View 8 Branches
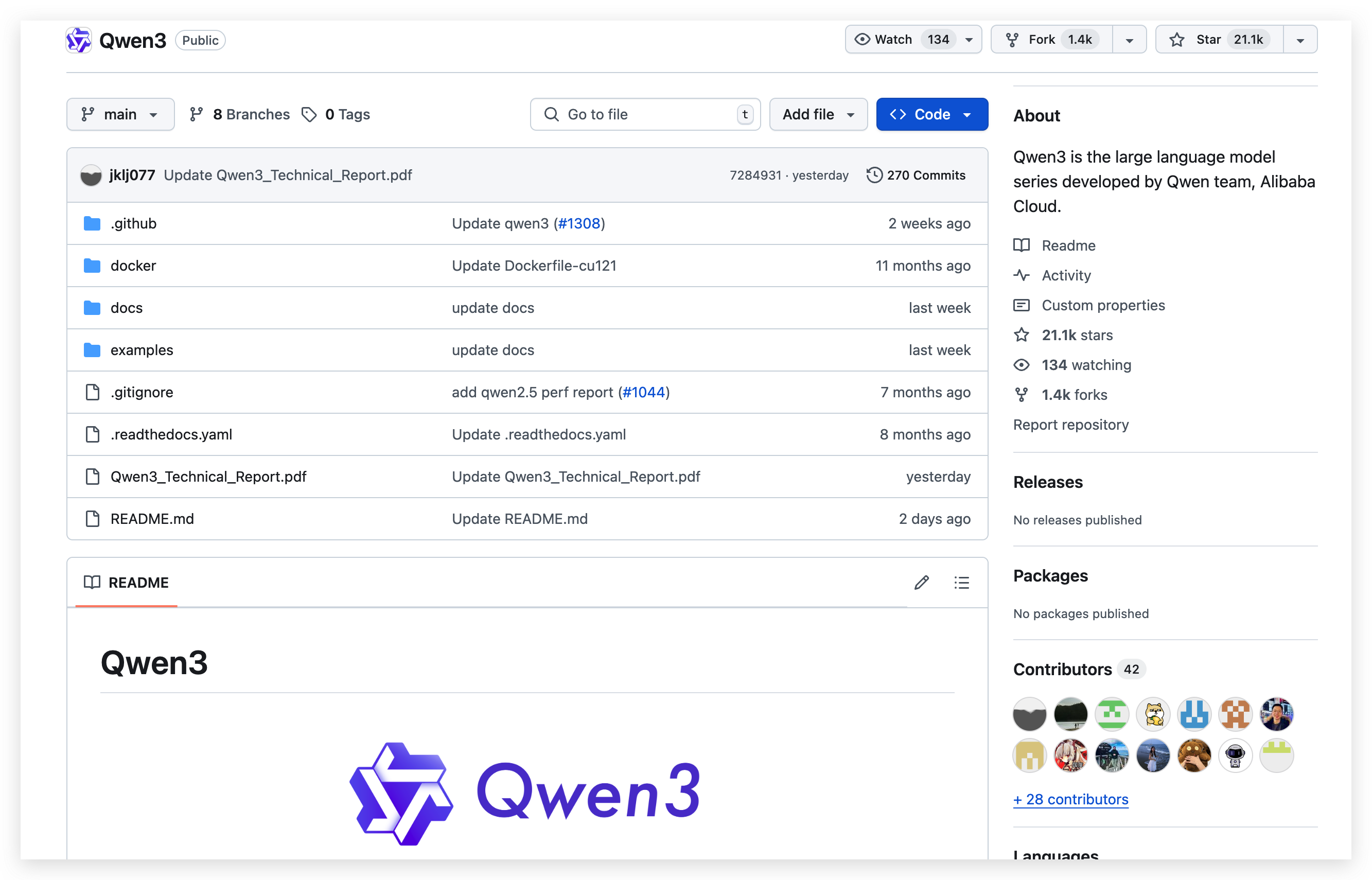Image resolution: width=1372 pixels, height=880 pixels. [x=239, y=115]
